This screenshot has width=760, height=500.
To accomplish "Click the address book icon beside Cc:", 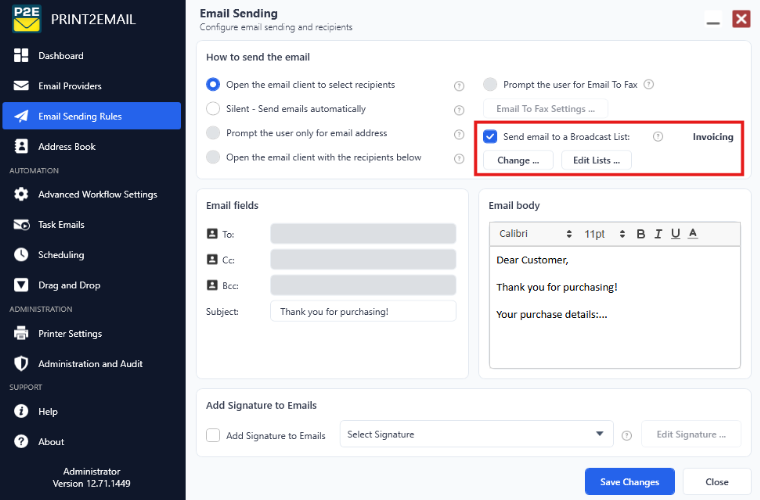I will (x=212, y=260).
